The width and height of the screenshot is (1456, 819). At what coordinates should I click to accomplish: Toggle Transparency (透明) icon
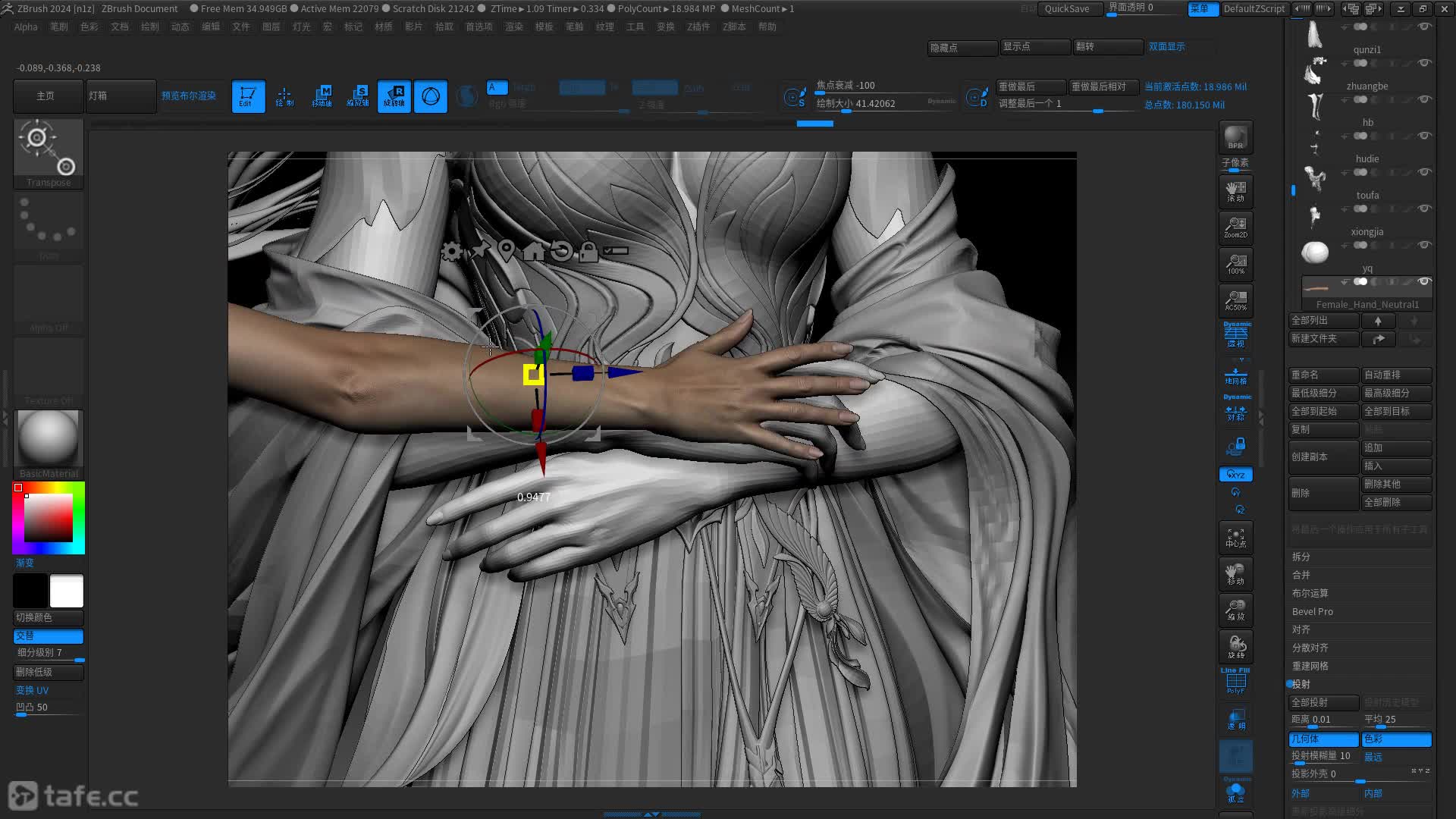1235,720
